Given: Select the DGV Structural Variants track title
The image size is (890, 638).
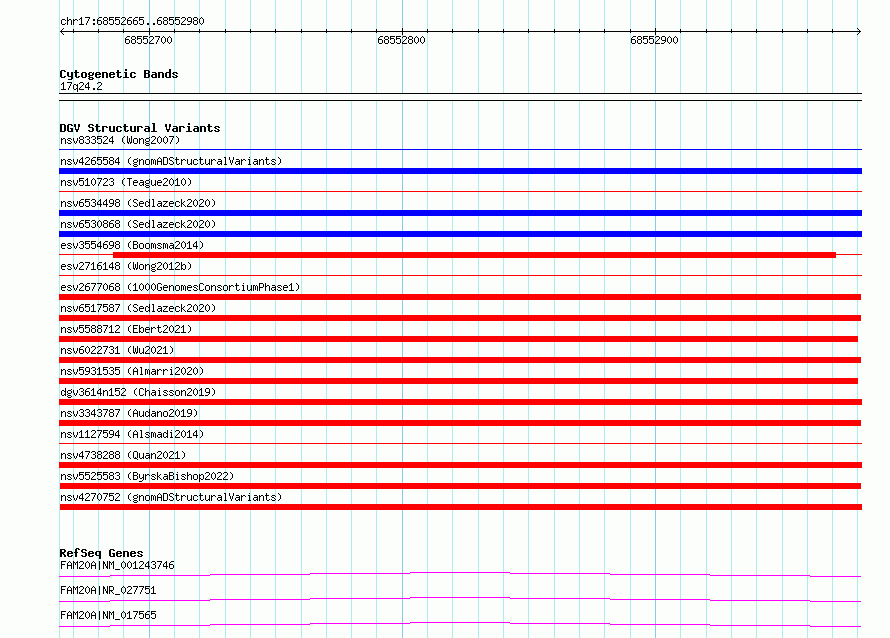Looking at the screenshot, I should click(x=140, y=128).
